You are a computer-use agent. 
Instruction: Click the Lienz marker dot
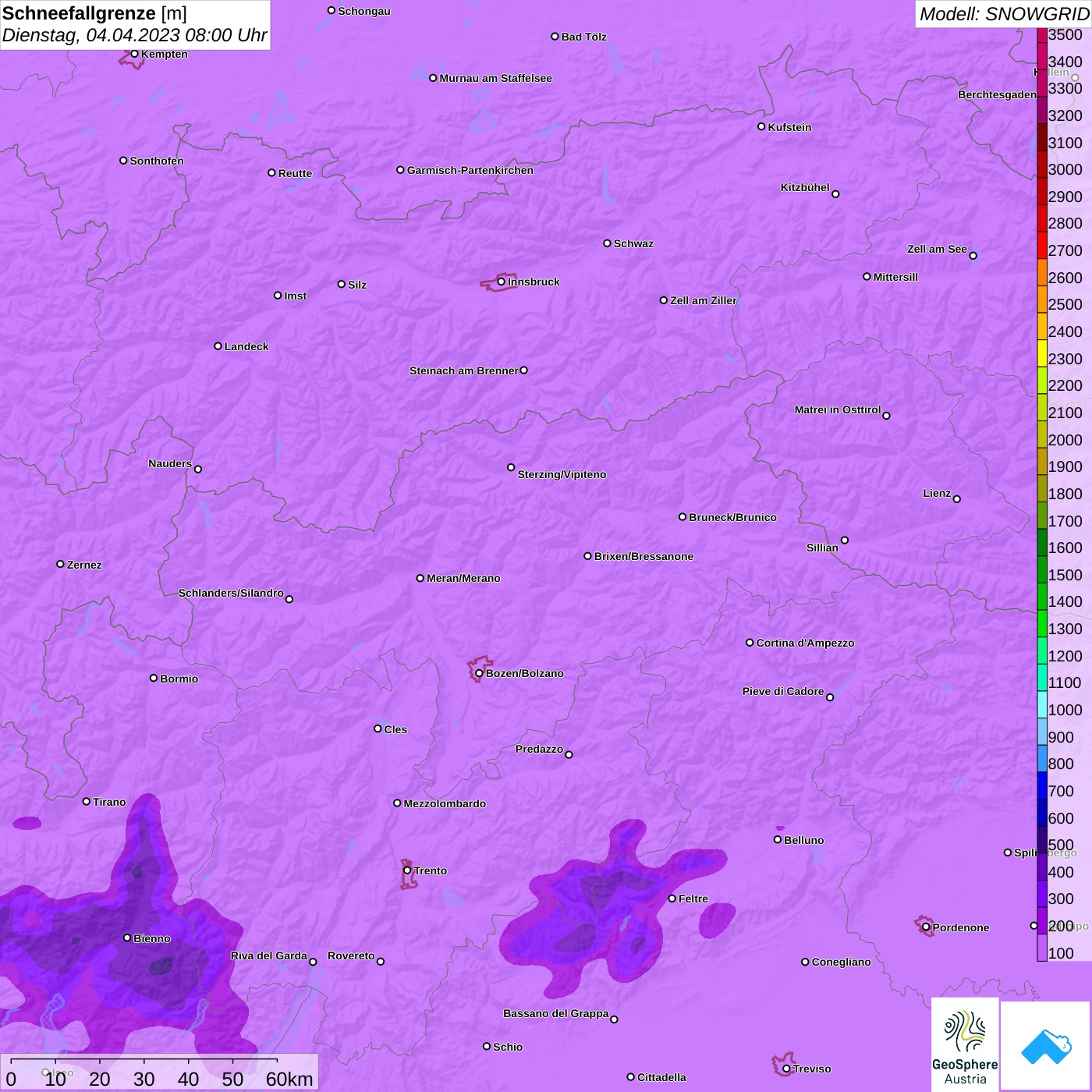pos(957,499)
